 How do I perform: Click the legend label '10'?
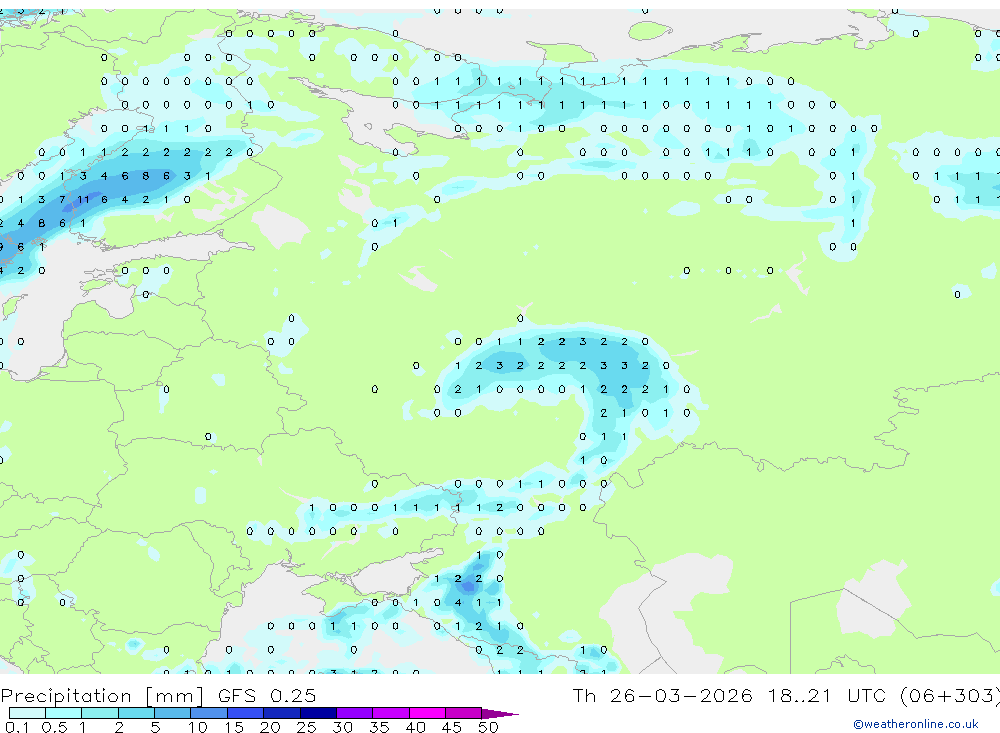tap(198, 727)
